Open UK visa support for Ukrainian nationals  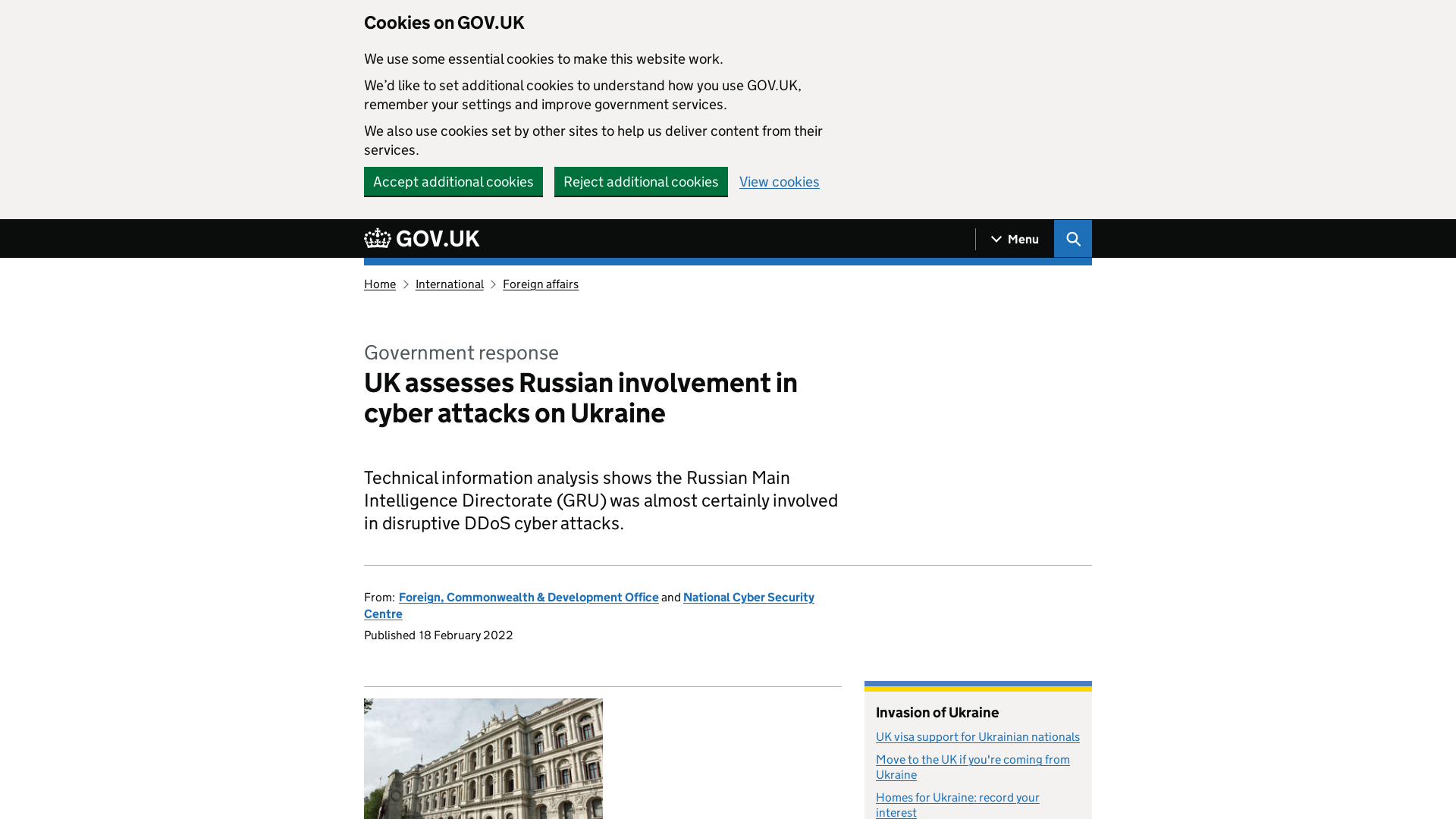coord(977,737)
